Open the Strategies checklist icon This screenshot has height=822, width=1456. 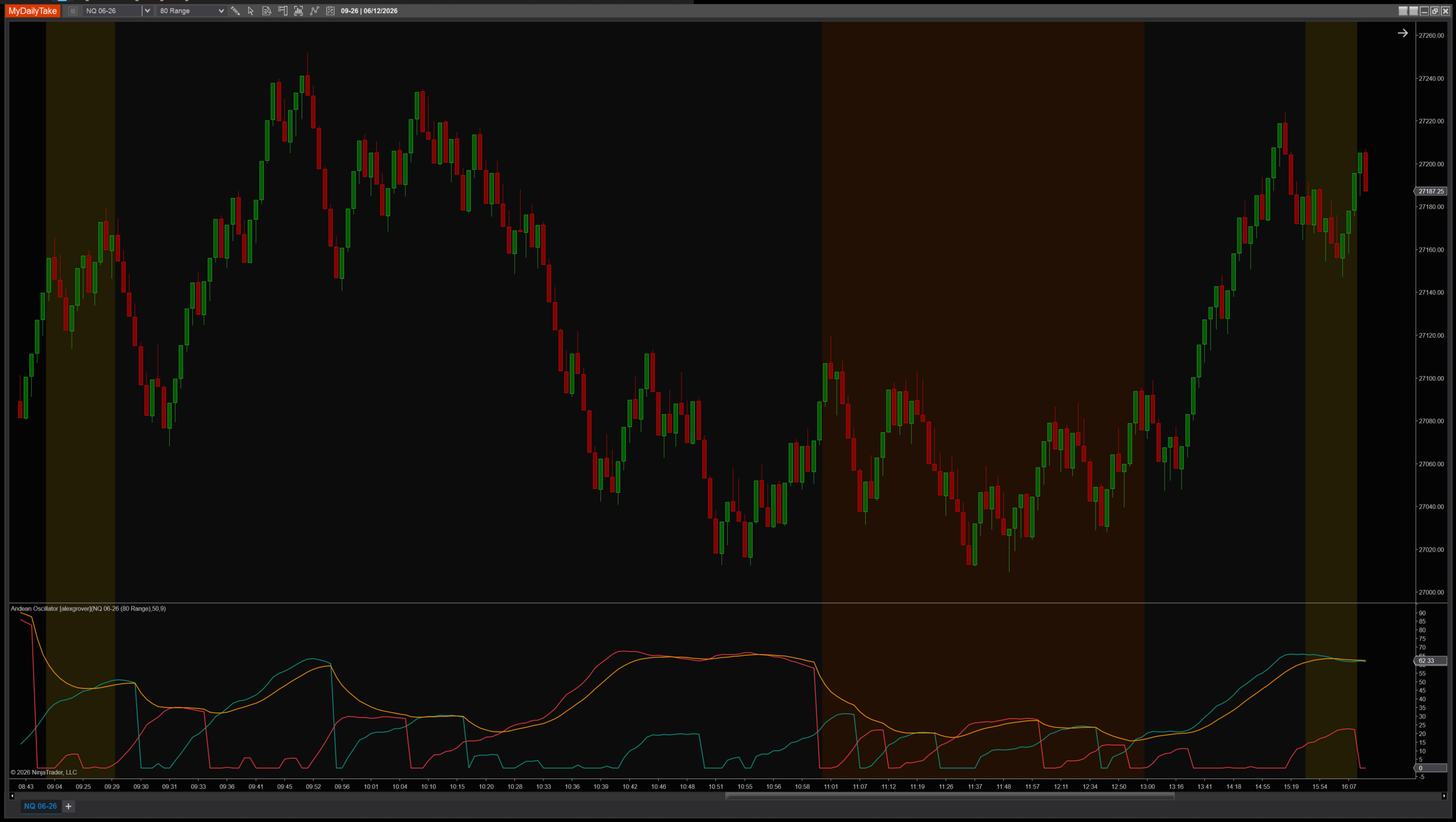click(330, 11)
